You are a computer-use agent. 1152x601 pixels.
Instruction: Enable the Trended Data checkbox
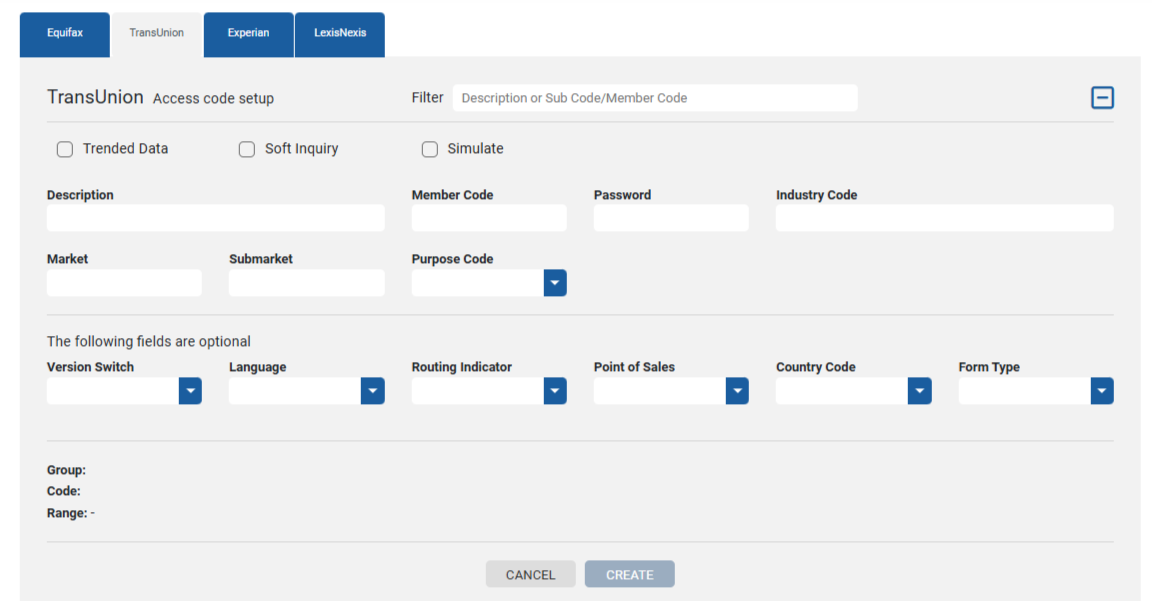tap(65, 149)
